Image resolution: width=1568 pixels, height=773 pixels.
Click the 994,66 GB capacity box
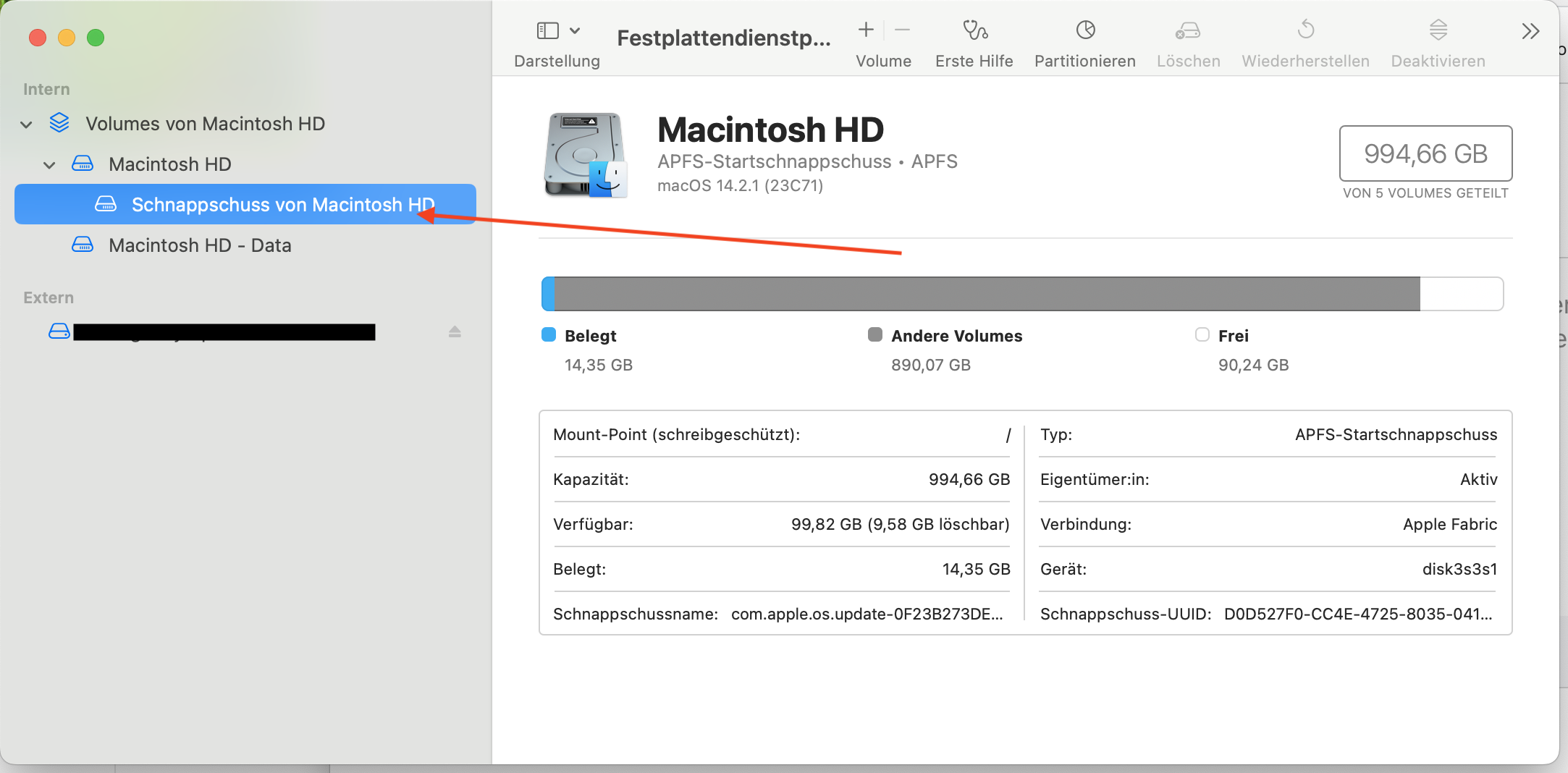1425,153
